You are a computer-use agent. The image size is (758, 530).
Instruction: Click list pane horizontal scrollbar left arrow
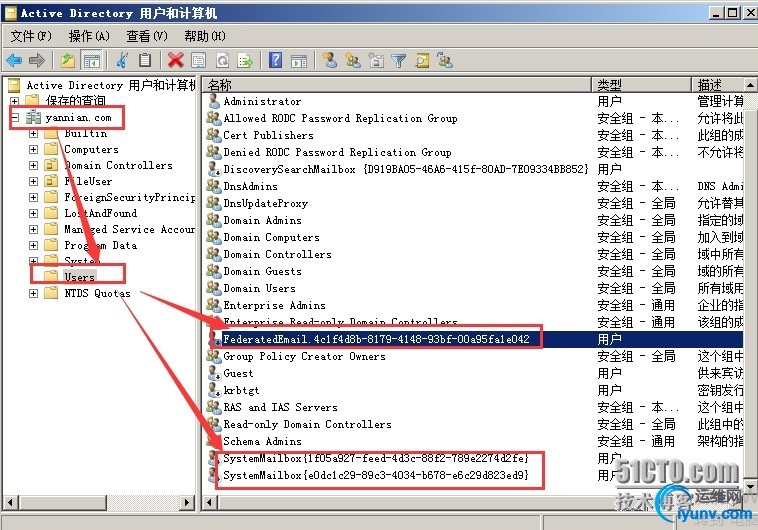click(x=210, y=502)
